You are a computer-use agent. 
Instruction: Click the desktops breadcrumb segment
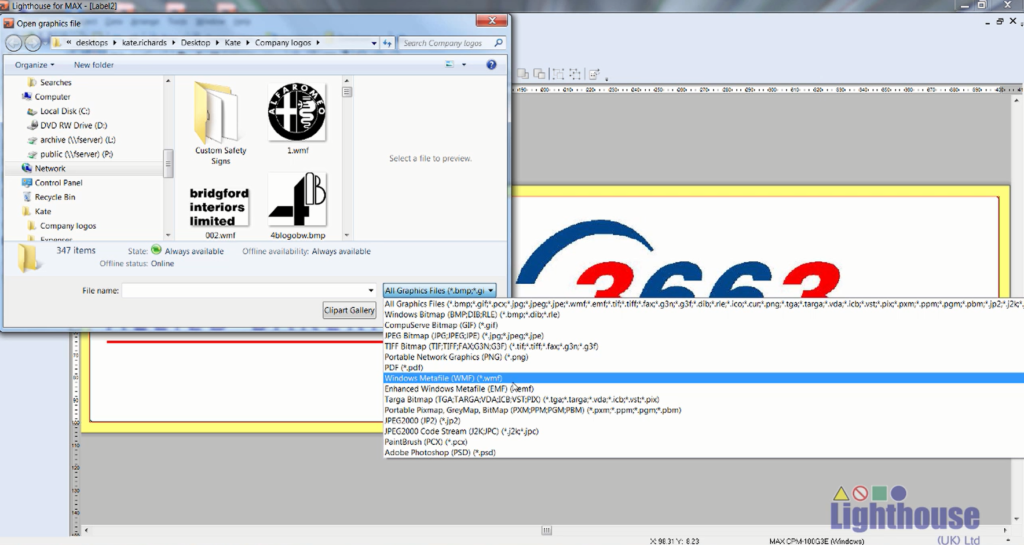pyautogui.click(x=91, y=42)
